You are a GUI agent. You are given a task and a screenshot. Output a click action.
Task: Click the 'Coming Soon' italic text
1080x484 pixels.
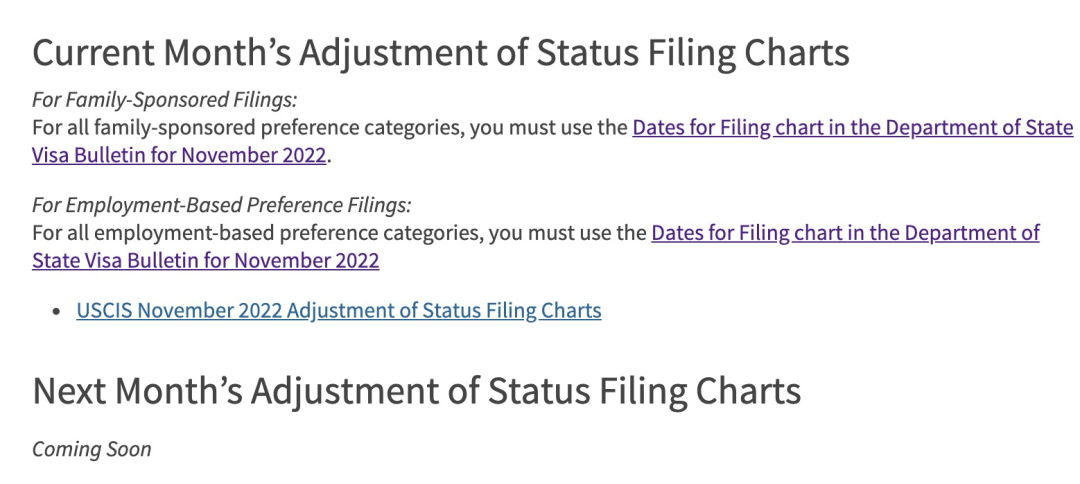tap(92, 450)
